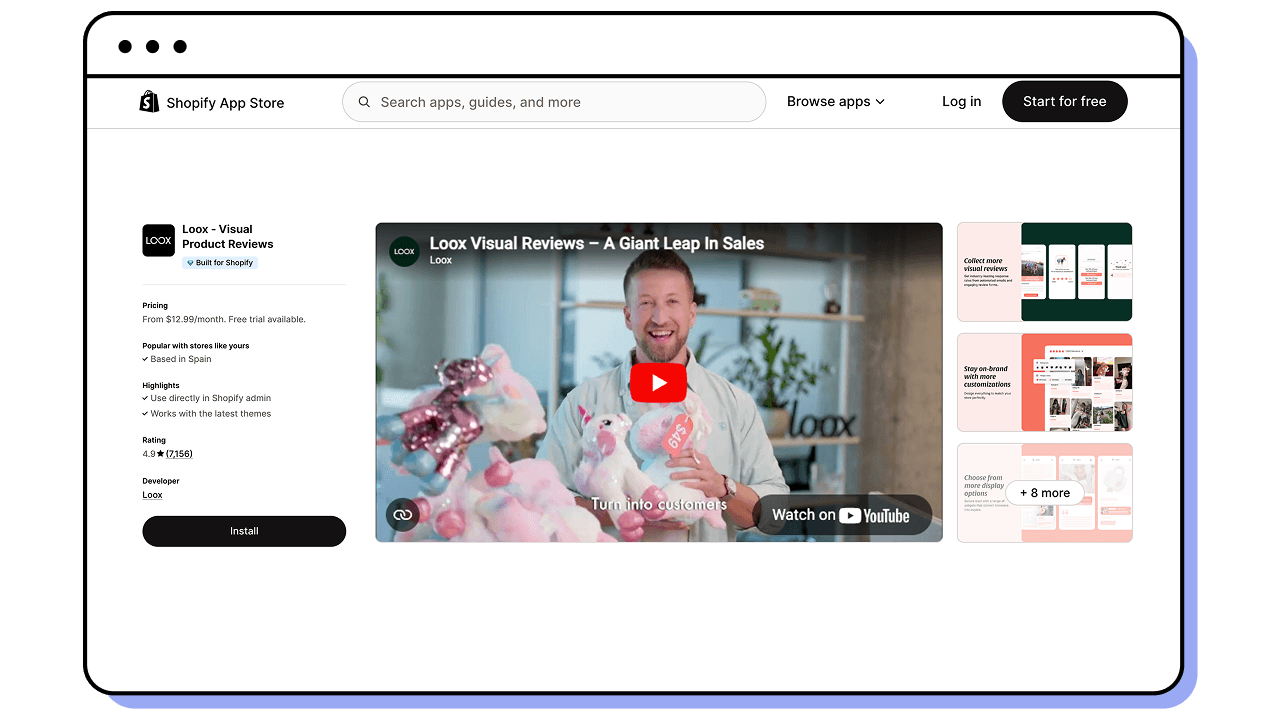
Task: Install the Loox app
Action: tap(244, 531)
